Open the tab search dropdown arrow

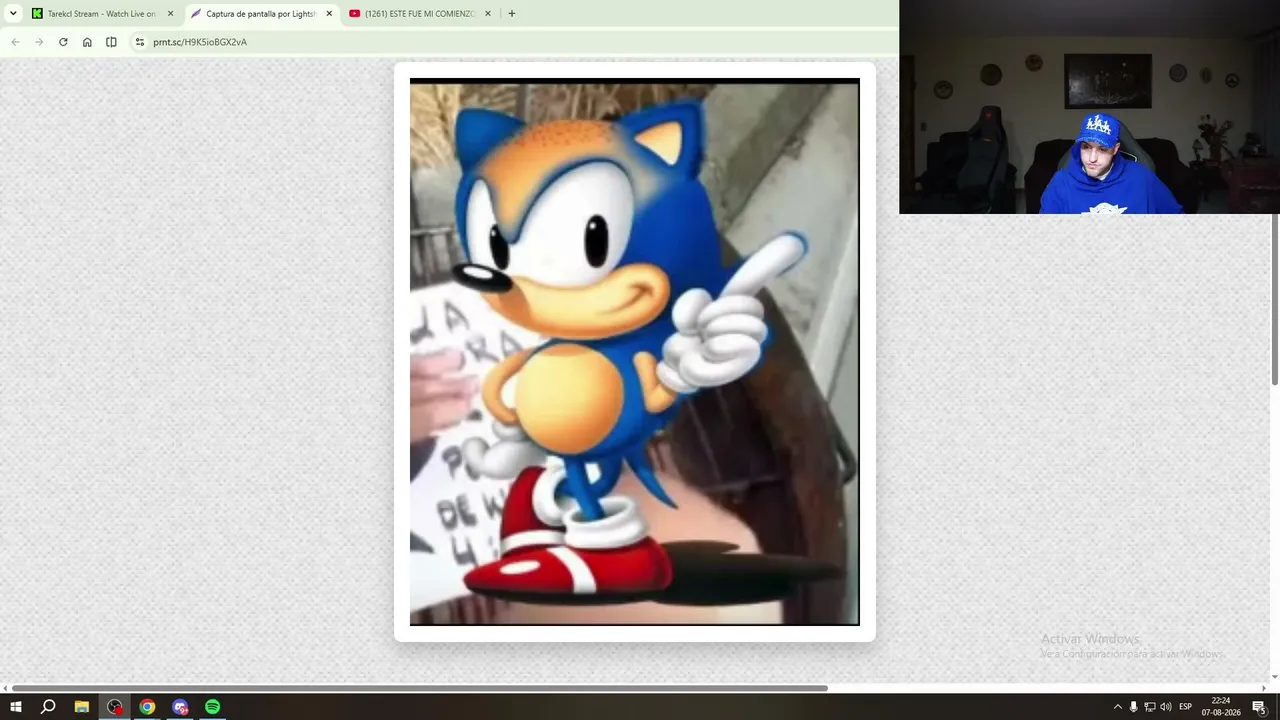click(13, 14)
